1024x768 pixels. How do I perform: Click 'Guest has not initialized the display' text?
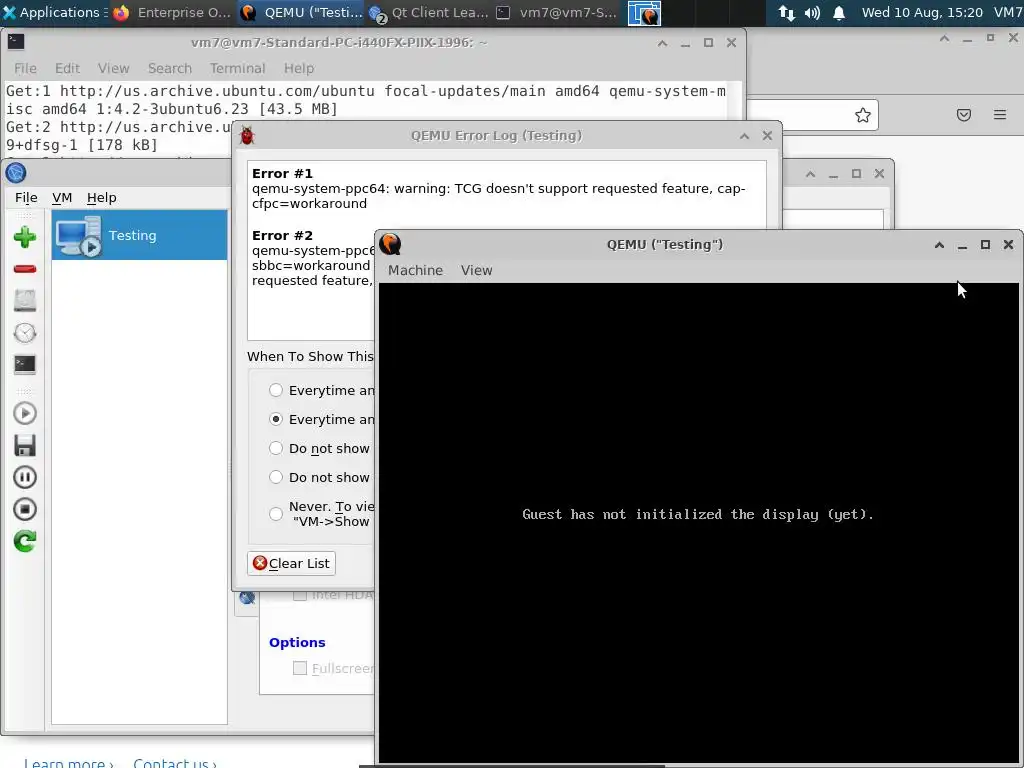[x=698, y=515]
